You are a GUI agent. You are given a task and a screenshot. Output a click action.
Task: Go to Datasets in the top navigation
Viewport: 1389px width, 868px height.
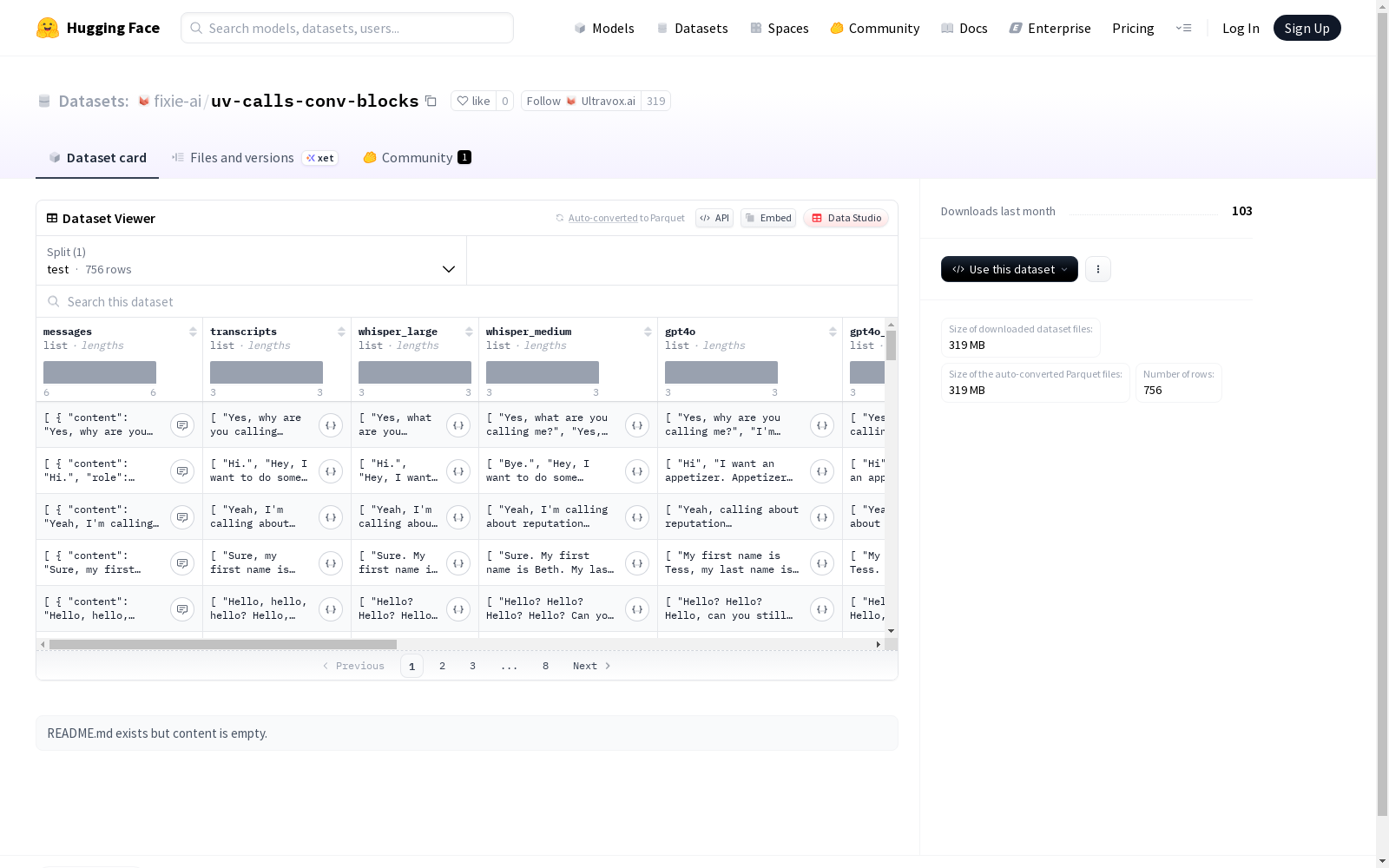692,28
